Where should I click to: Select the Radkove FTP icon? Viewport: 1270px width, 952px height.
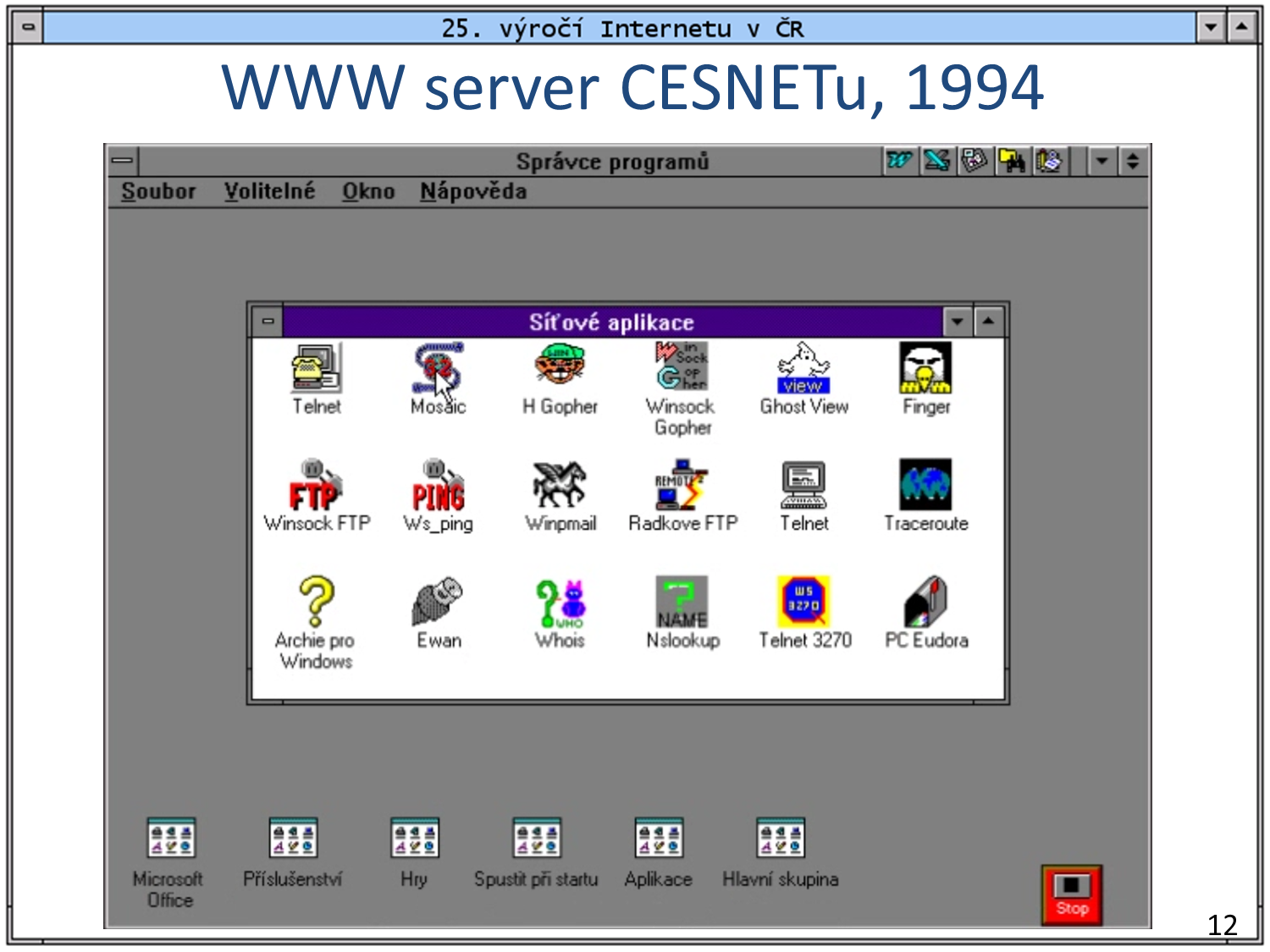682,484
